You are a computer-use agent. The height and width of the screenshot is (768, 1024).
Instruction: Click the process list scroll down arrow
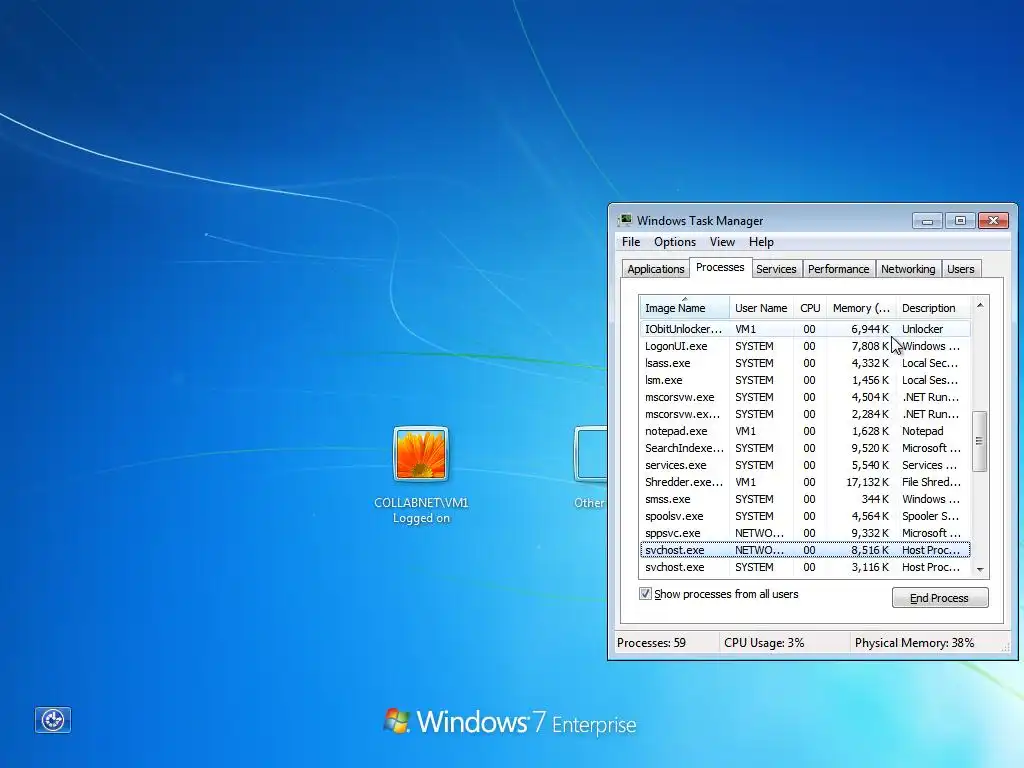(980, 569)
